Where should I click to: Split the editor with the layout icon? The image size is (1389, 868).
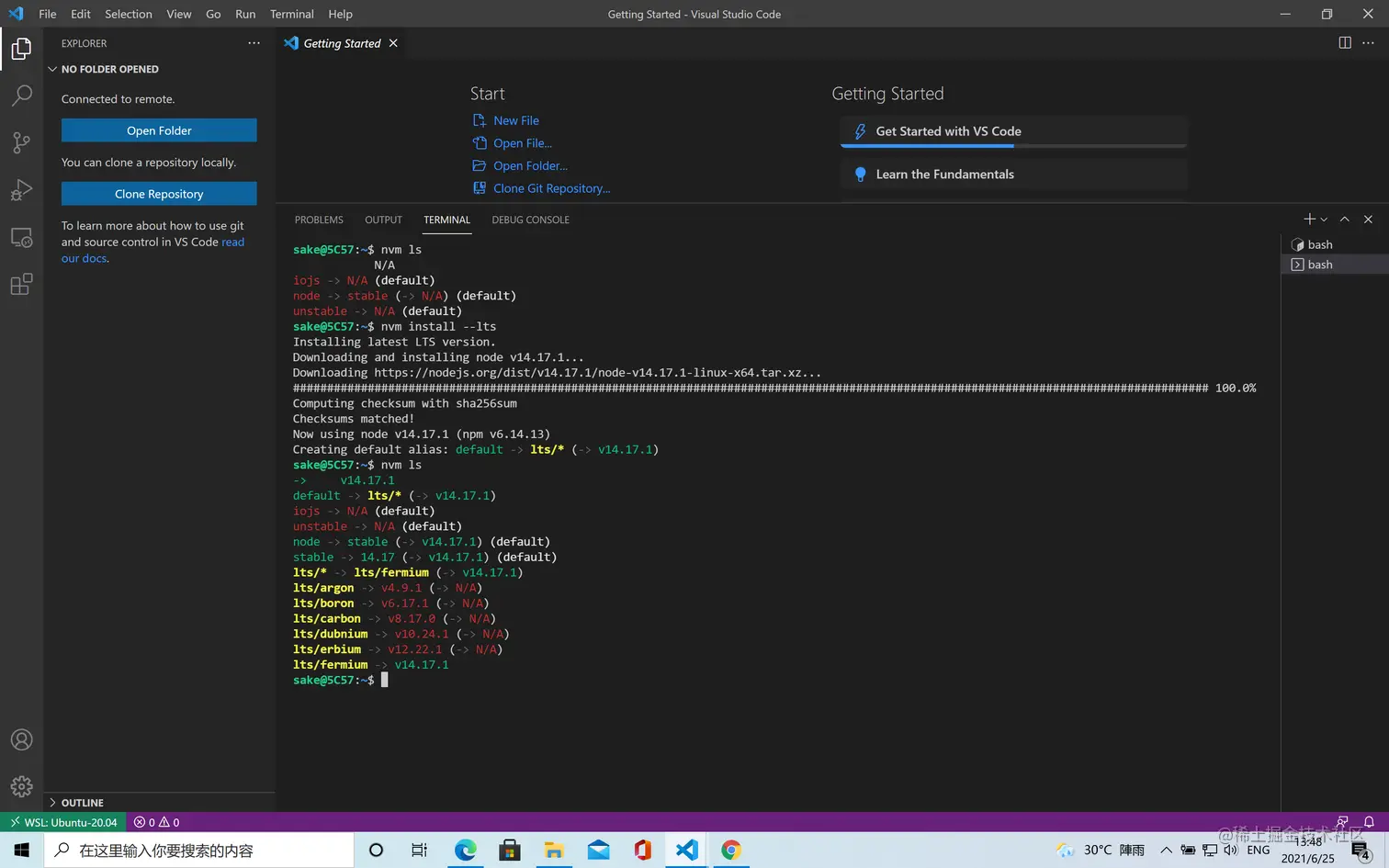pos(1345,43)
